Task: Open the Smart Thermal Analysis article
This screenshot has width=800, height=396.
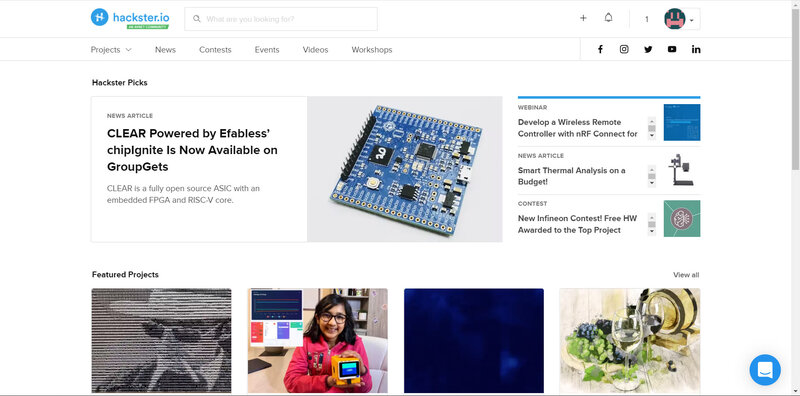Action: [571, 176]
